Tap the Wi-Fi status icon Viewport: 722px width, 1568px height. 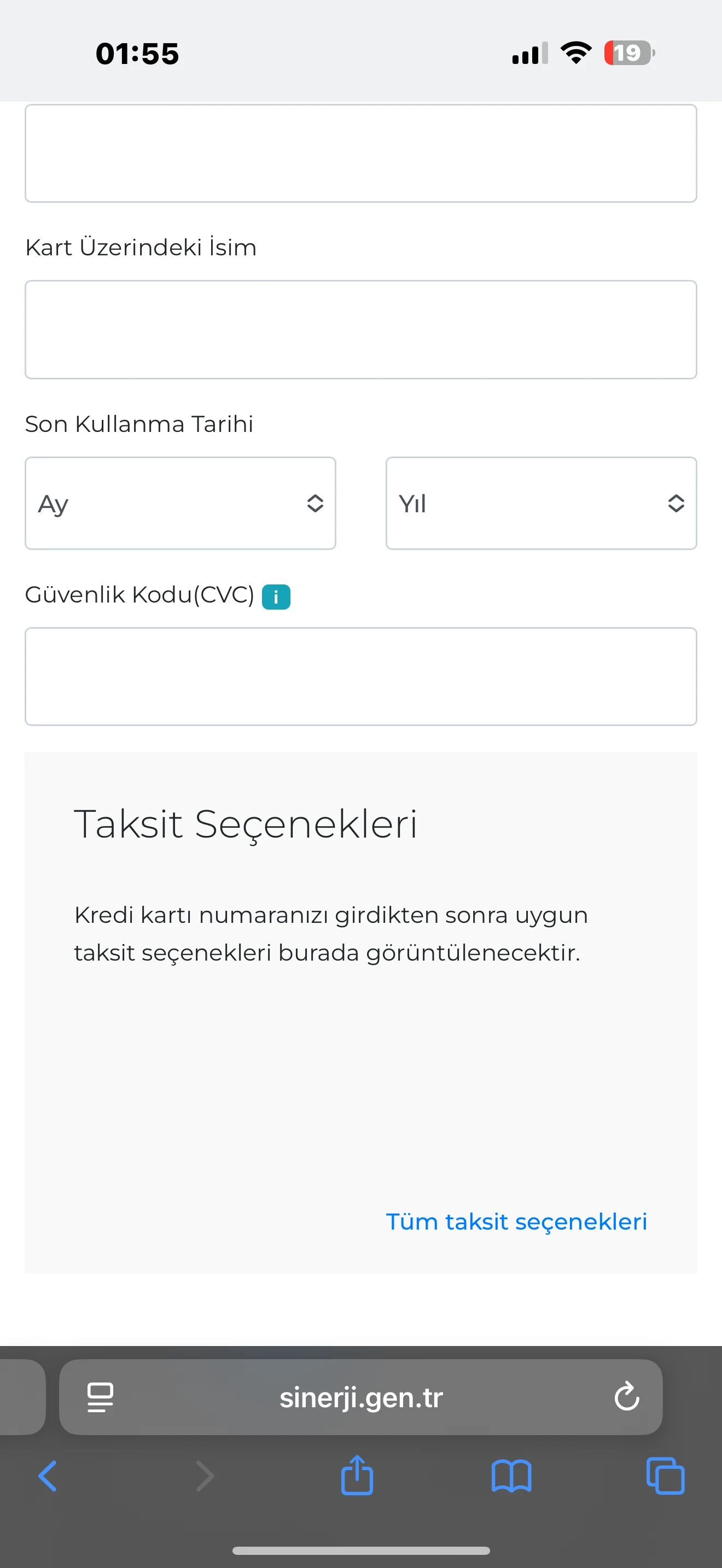click(x=576, y=53)
